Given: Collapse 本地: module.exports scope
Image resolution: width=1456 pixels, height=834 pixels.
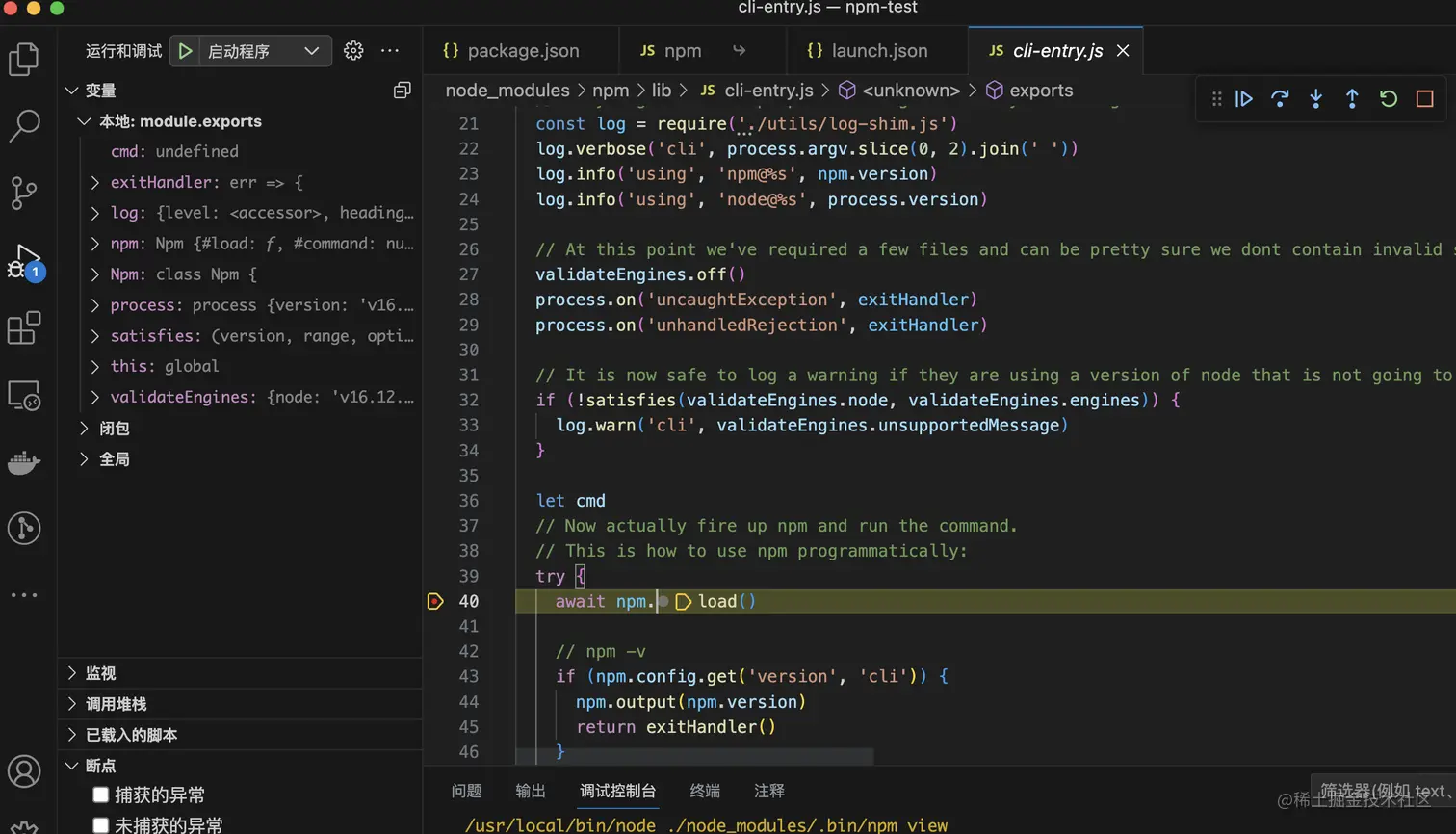Looking at the screenshot, I should (x=84, y=121).
